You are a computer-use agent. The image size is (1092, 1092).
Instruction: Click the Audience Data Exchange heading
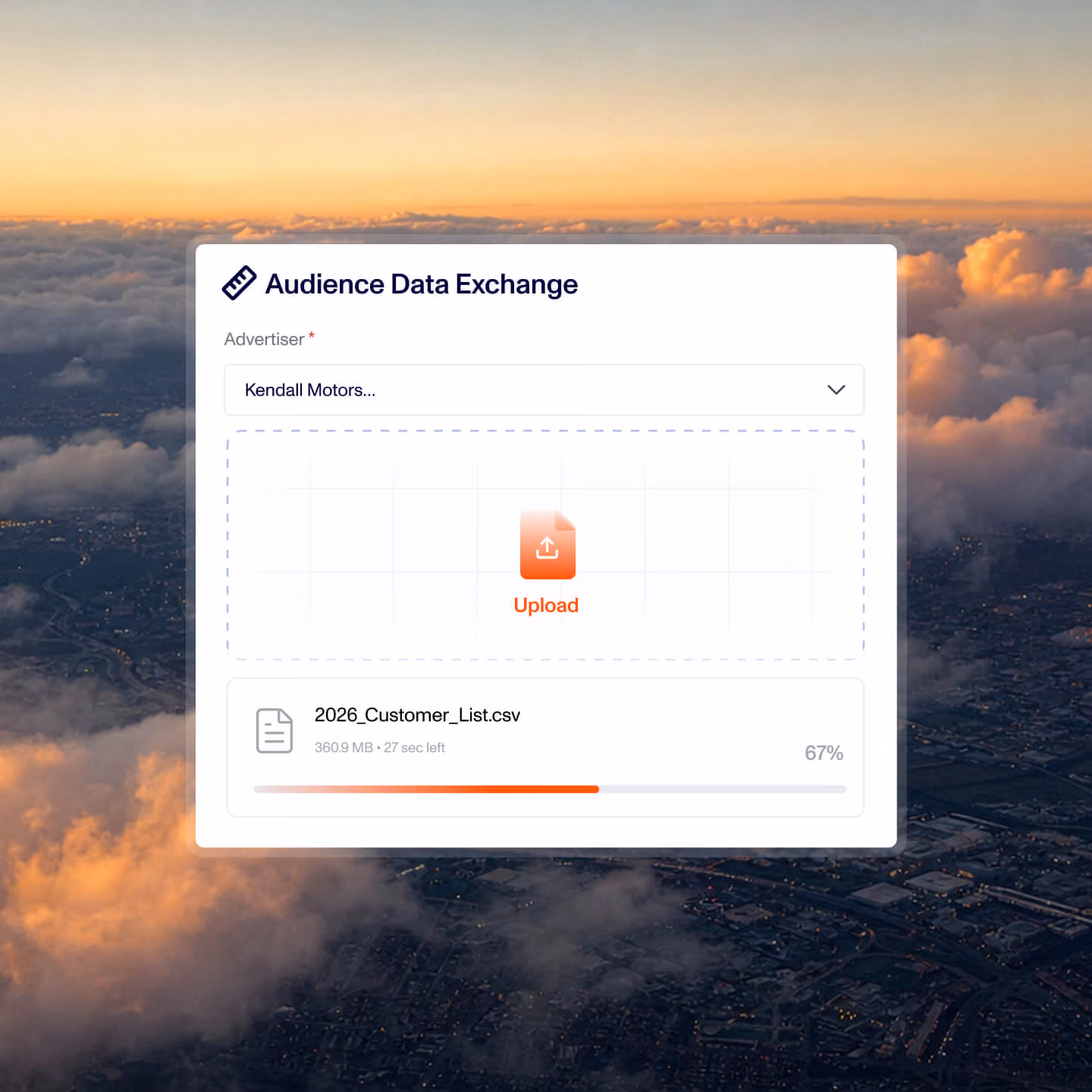pyautogui.click(x=422, y=284)
